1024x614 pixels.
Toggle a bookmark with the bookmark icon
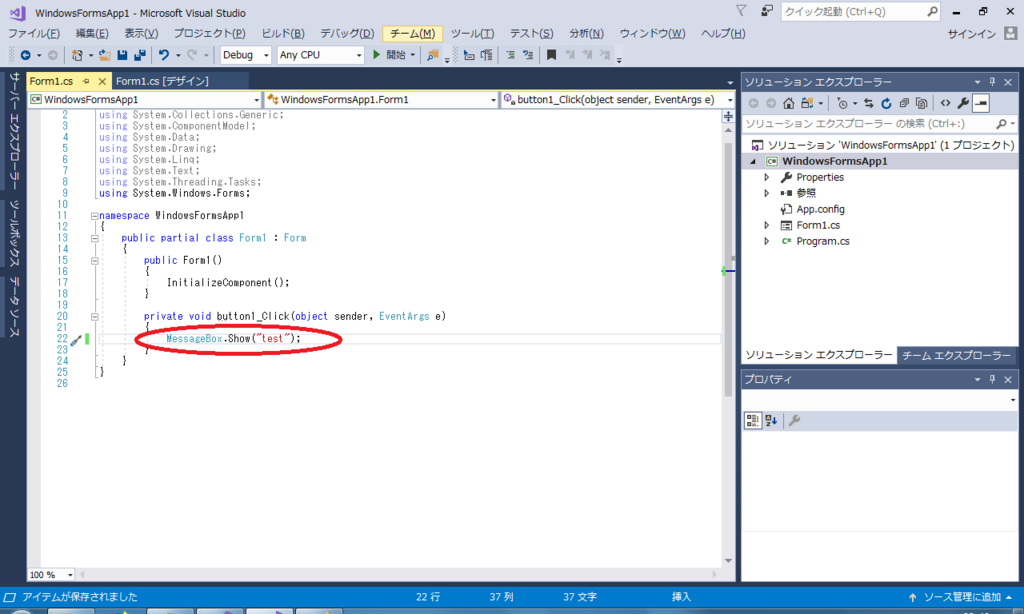click(551, 56)
